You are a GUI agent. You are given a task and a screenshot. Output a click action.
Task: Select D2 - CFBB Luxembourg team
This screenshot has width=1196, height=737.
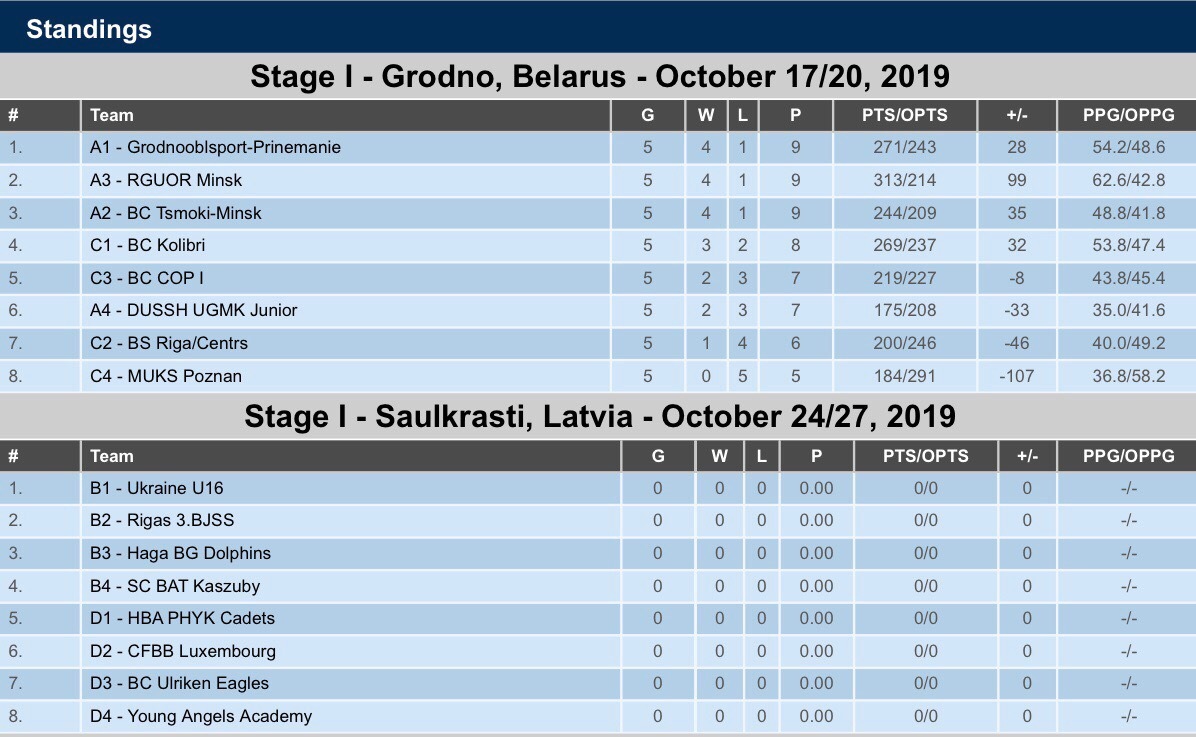pyautogui.click(x=183, y=651)
